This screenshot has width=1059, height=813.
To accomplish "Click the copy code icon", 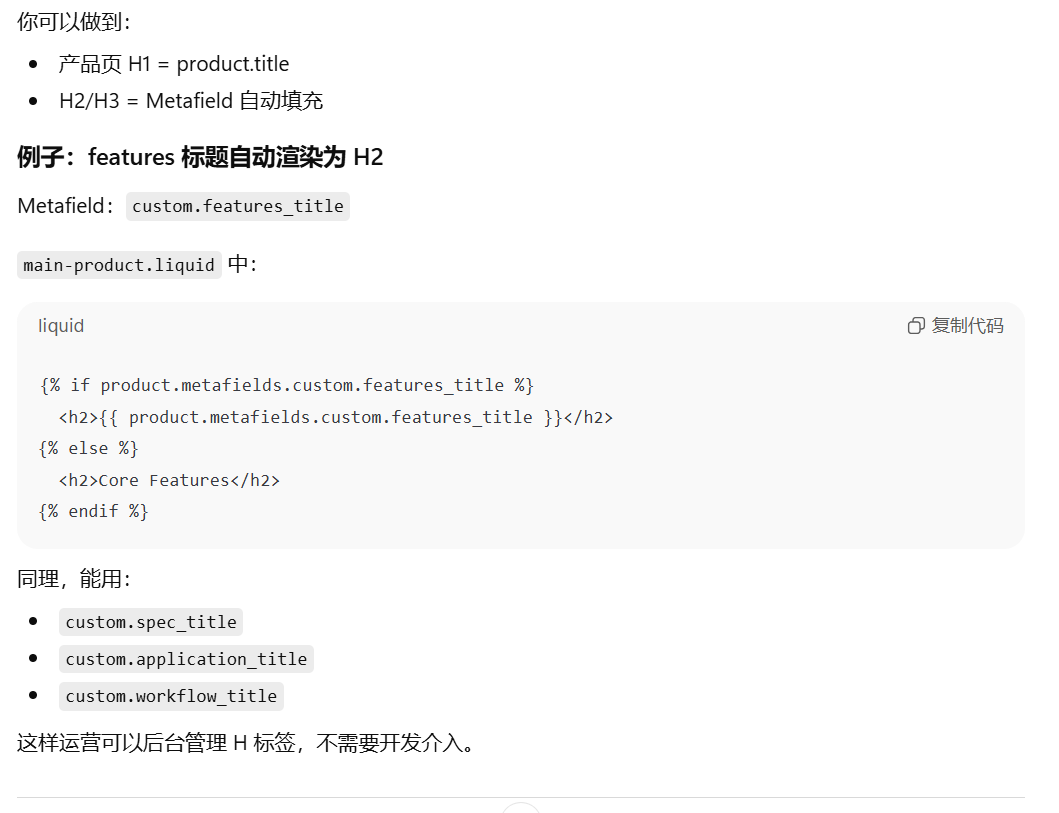I will click(915, 326).
